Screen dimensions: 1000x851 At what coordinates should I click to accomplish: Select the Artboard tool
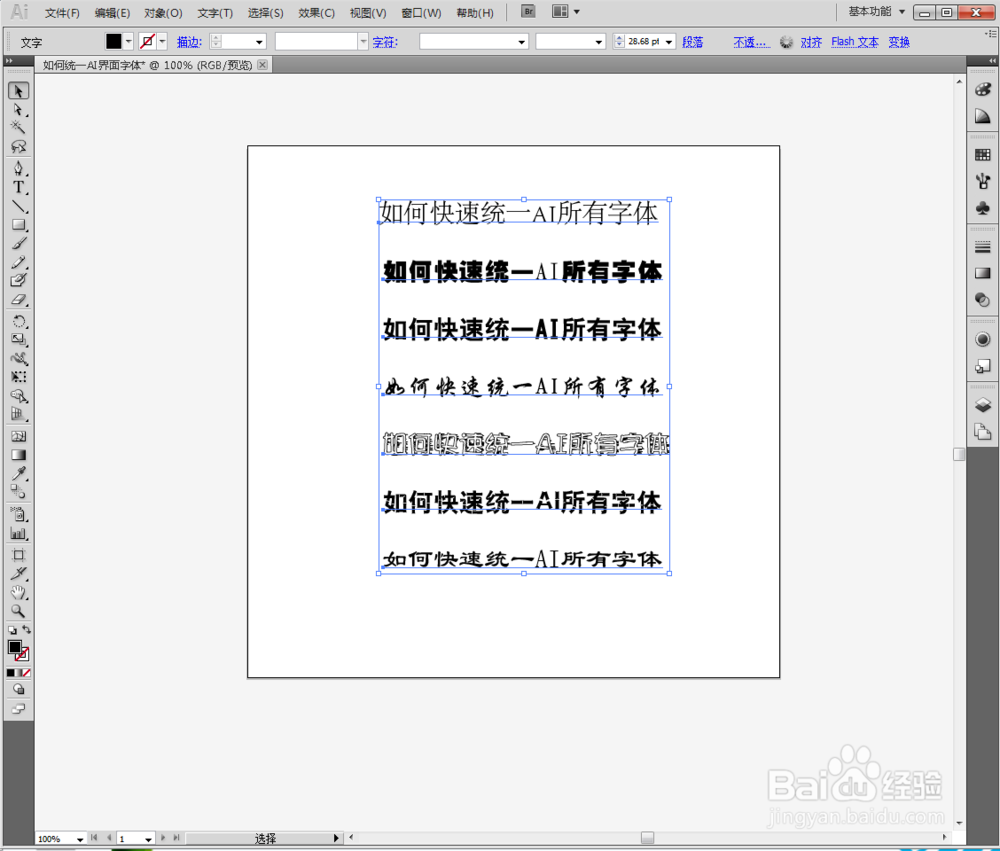tap(18, 555)
